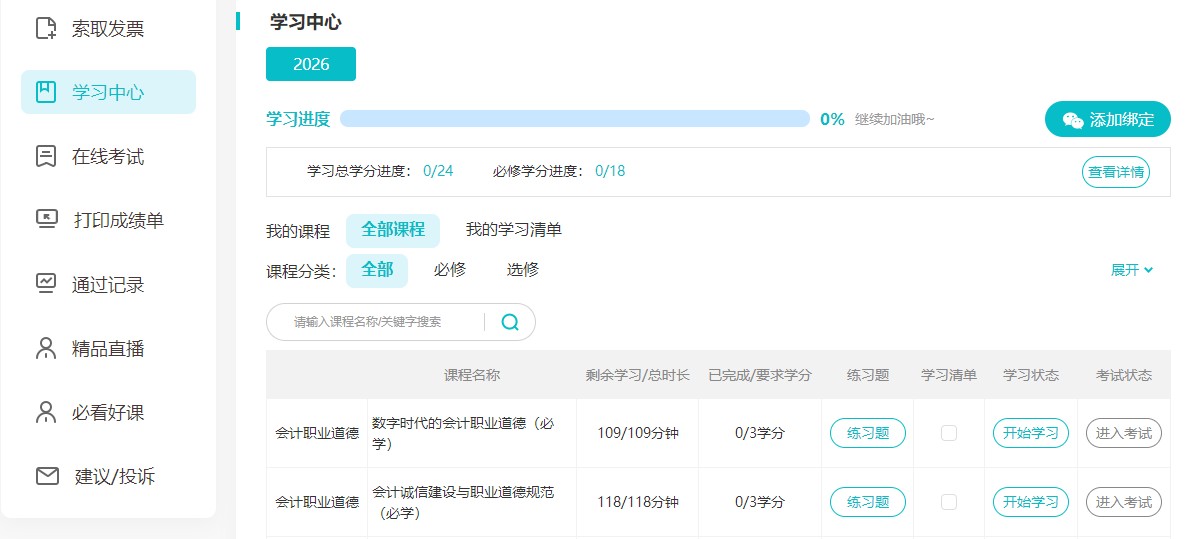Switch to 我的学习清单 tab
1196x539 pixels.
(514, 229)
